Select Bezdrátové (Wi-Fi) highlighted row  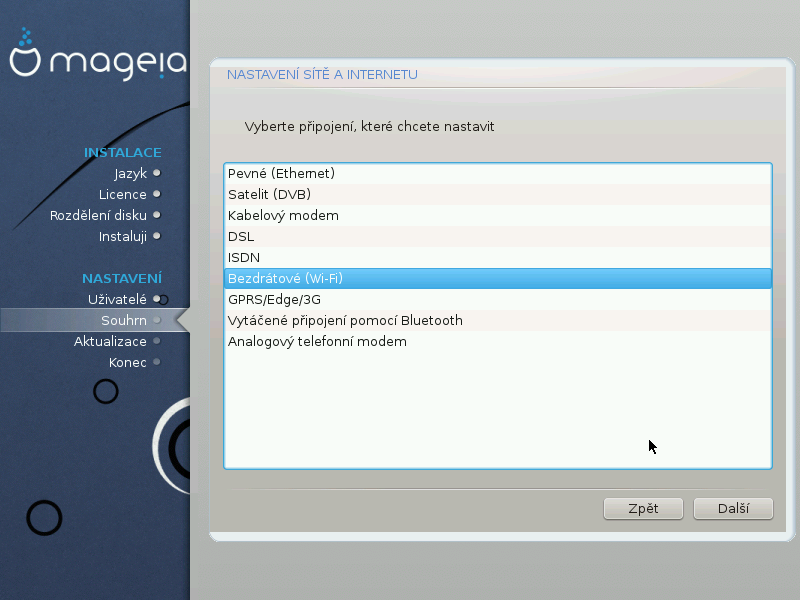(498, 279)
